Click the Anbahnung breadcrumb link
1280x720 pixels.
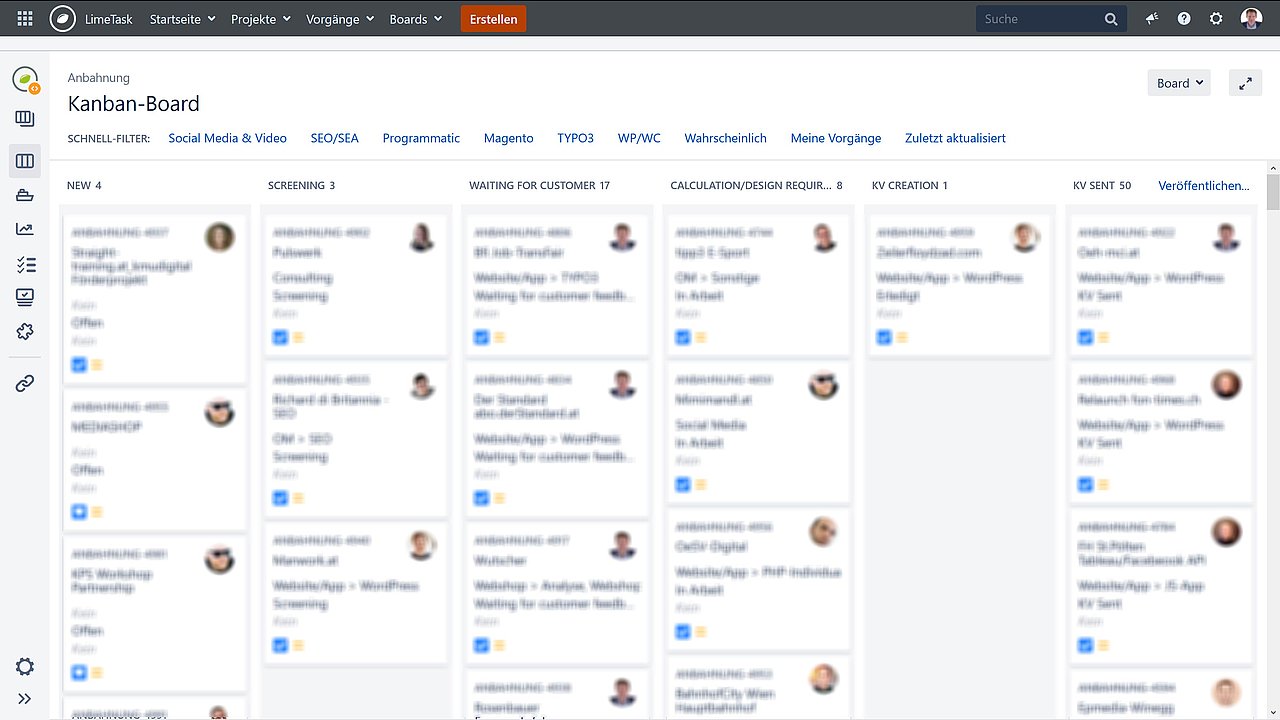tap(98, 77)
